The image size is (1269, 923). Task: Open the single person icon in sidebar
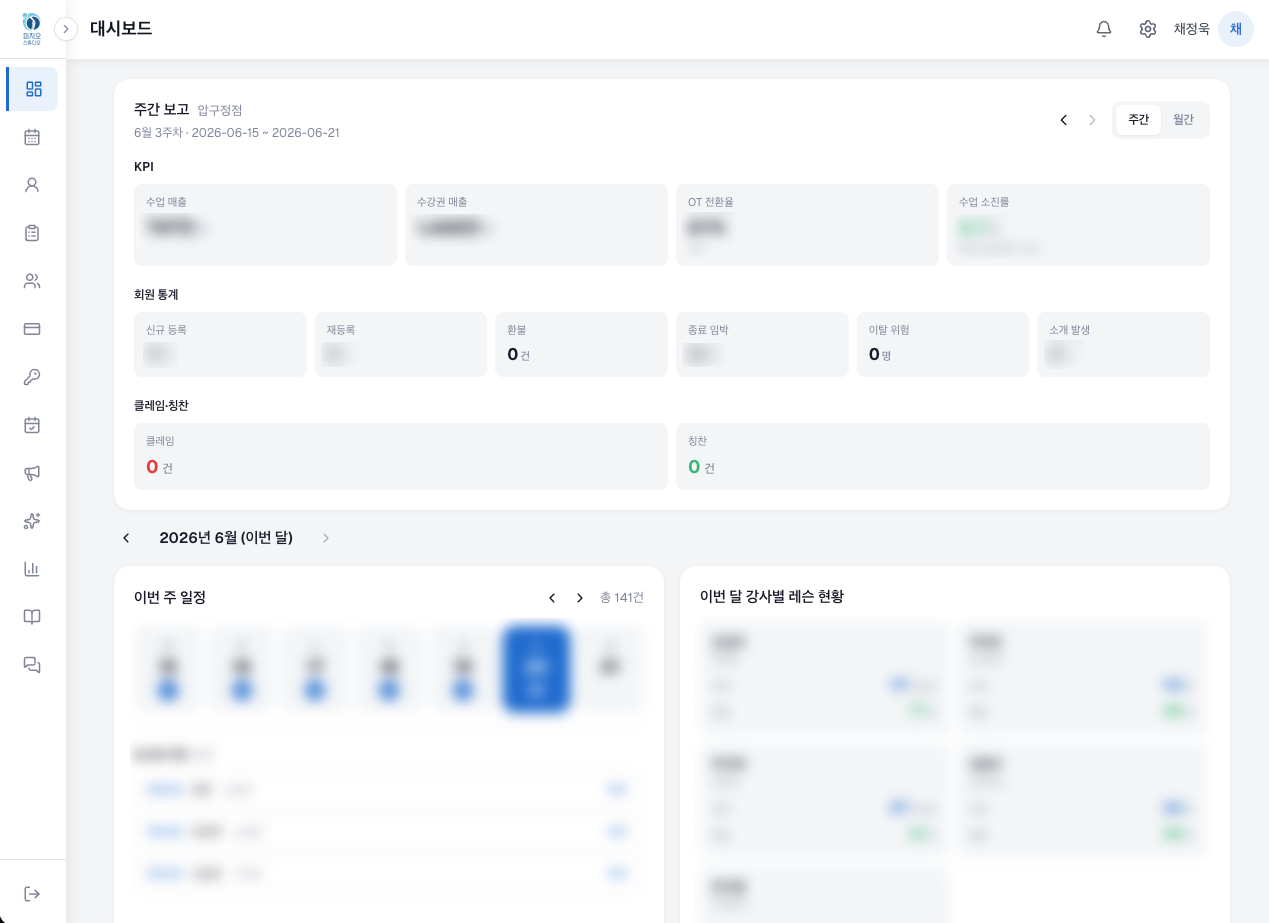tap(32, 185)
